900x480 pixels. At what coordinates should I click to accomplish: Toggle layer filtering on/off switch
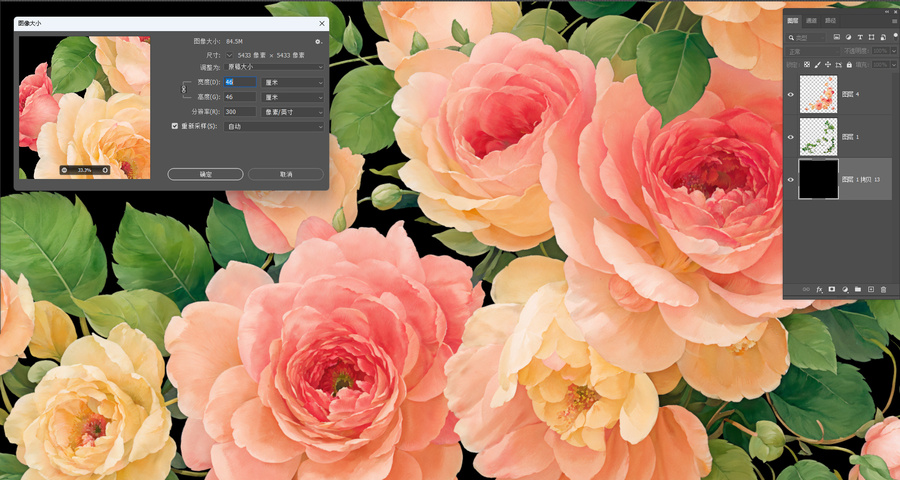[895, 37]
